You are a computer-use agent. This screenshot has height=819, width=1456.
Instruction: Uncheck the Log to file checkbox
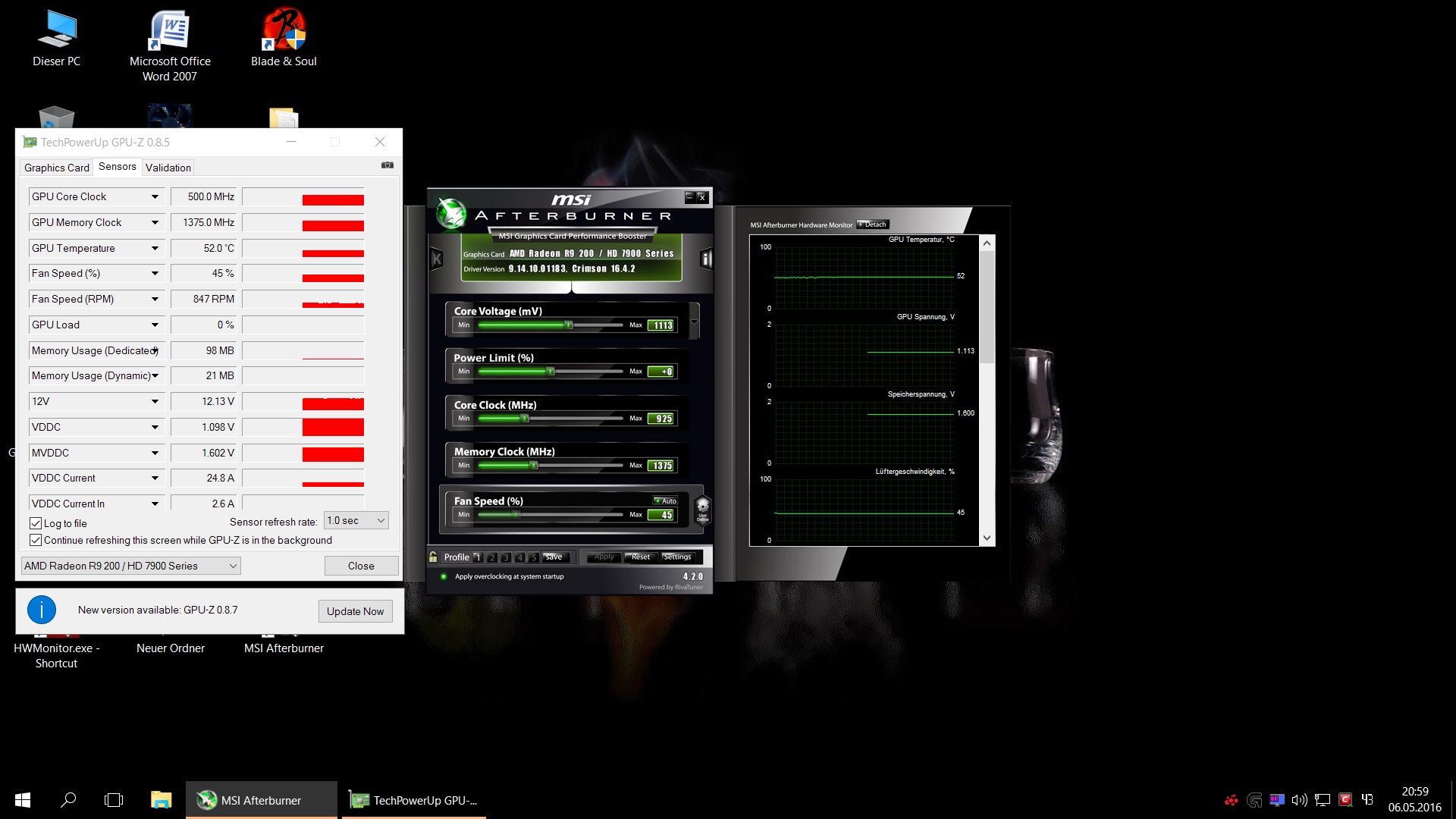tap(36, 523)
